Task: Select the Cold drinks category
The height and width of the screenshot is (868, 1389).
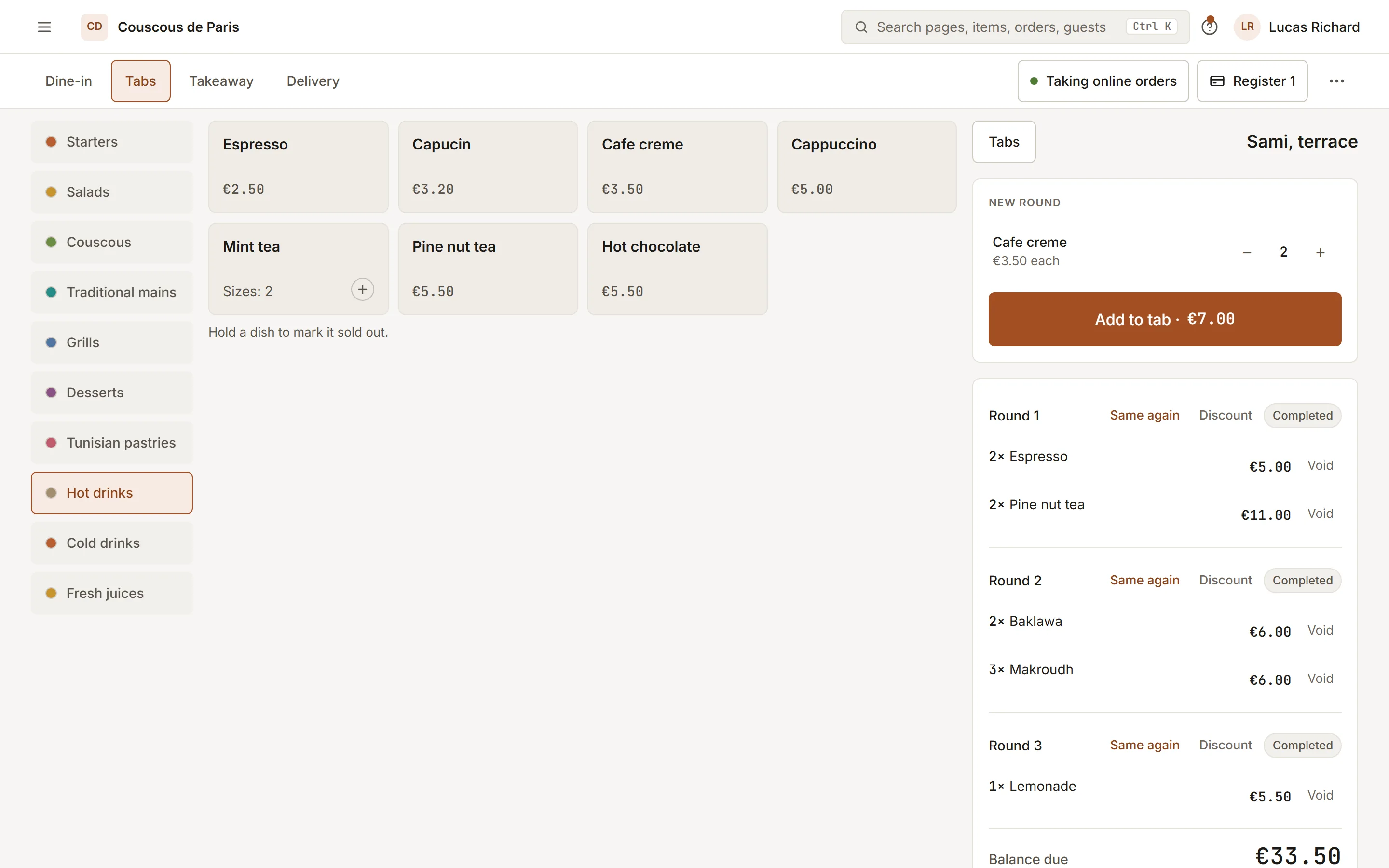Action: click(x=112, y=543)
